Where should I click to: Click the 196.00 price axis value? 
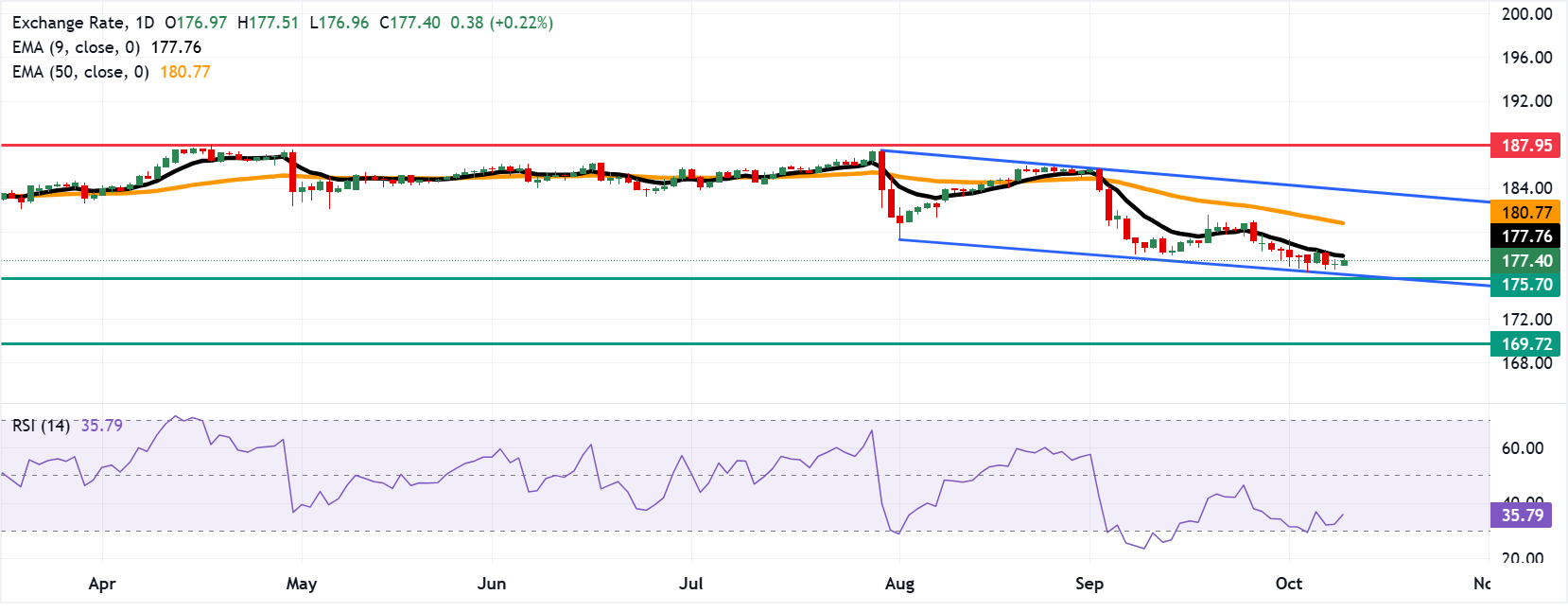pos(1526,58)
